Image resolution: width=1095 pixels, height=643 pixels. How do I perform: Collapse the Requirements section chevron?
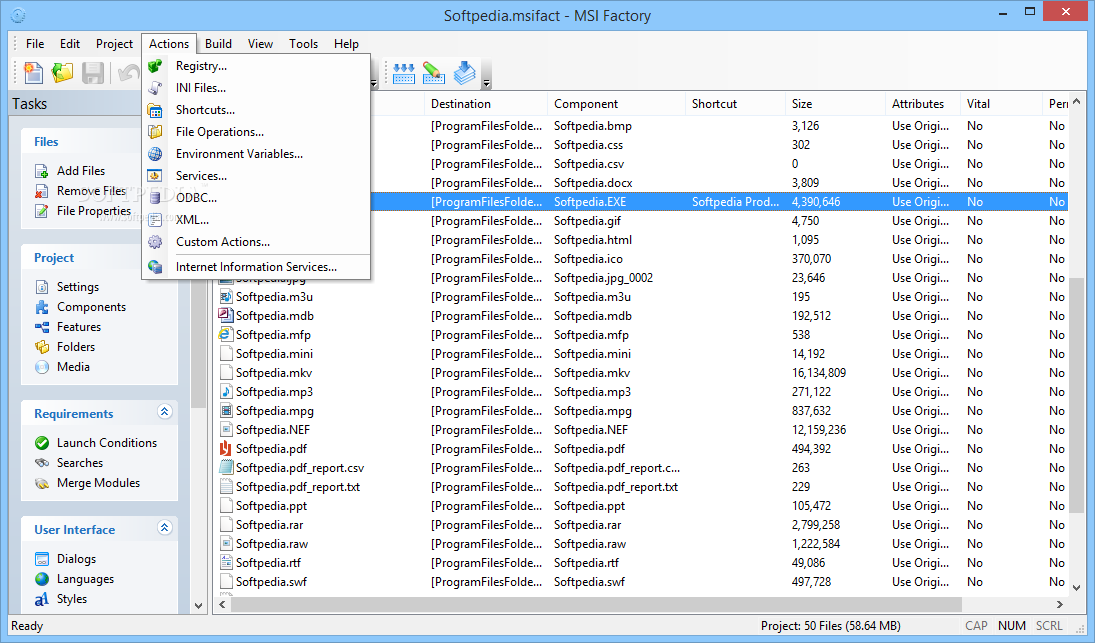[x=164, y=412]
